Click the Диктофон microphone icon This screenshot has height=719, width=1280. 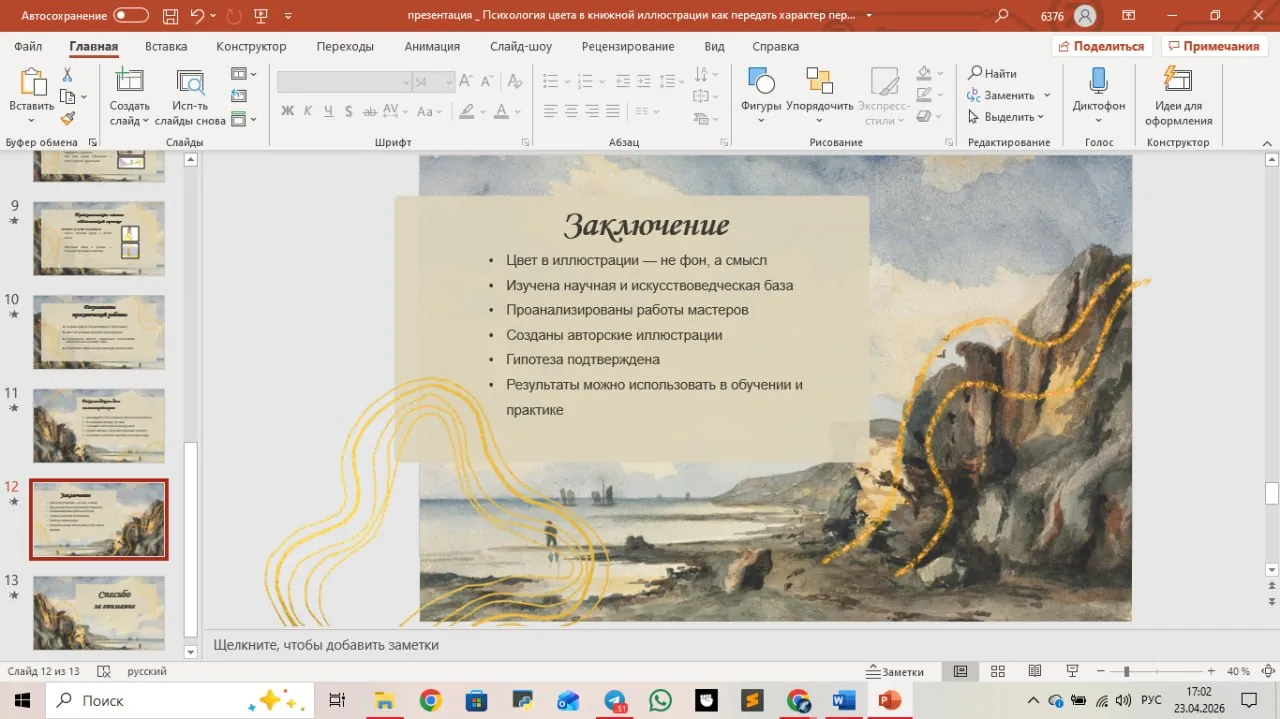(x=1098, y=80)
